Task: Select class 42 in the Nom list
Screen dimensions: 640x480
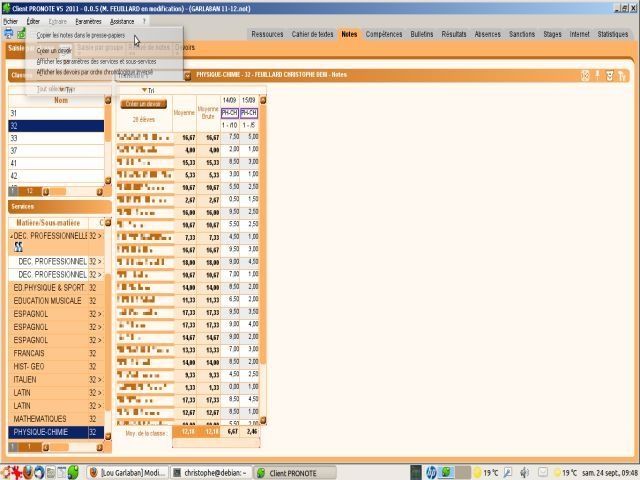Action: point(56,176)
